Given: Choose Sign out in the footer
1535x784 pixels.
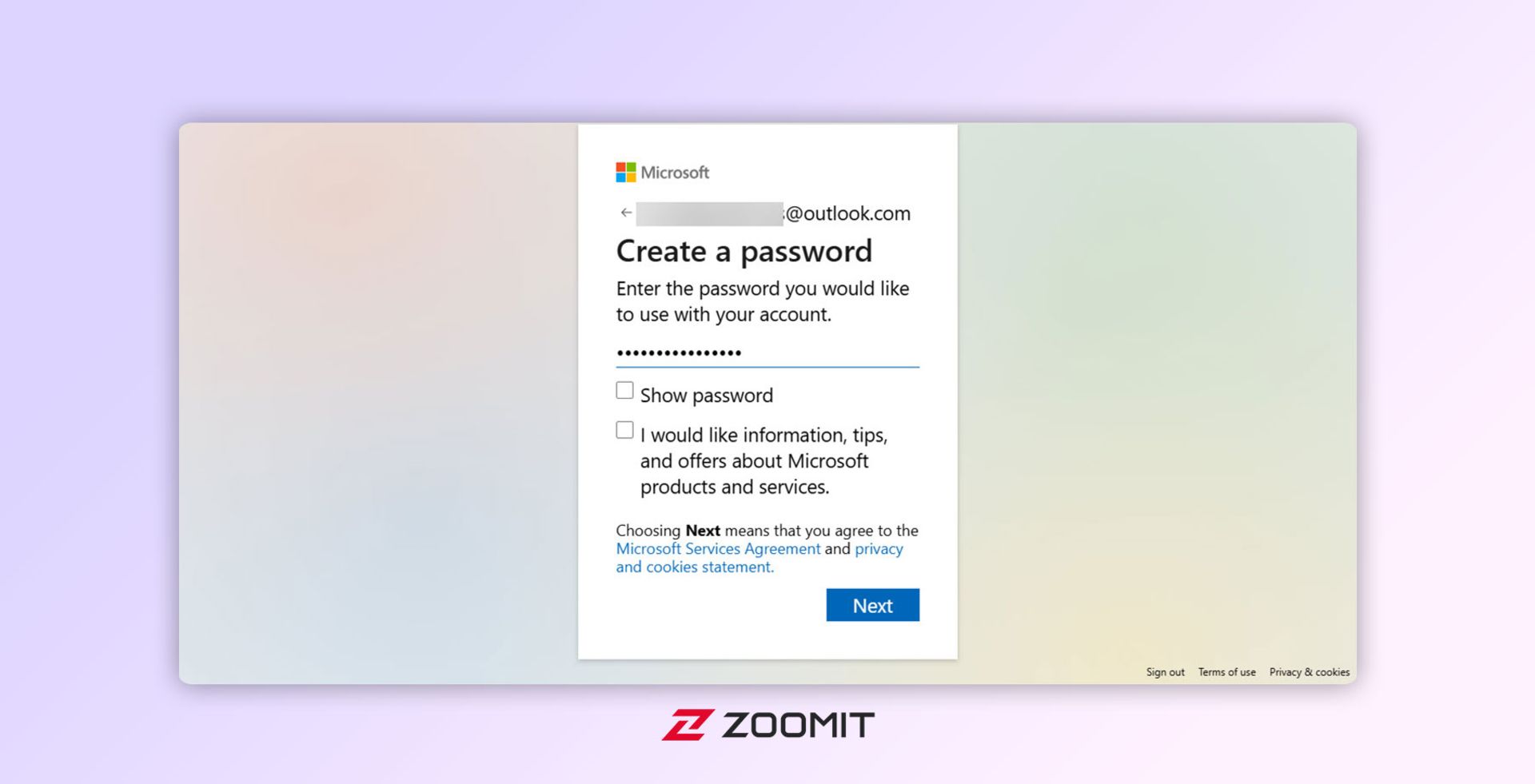Looking at the screenshot, I should 1165,672.
